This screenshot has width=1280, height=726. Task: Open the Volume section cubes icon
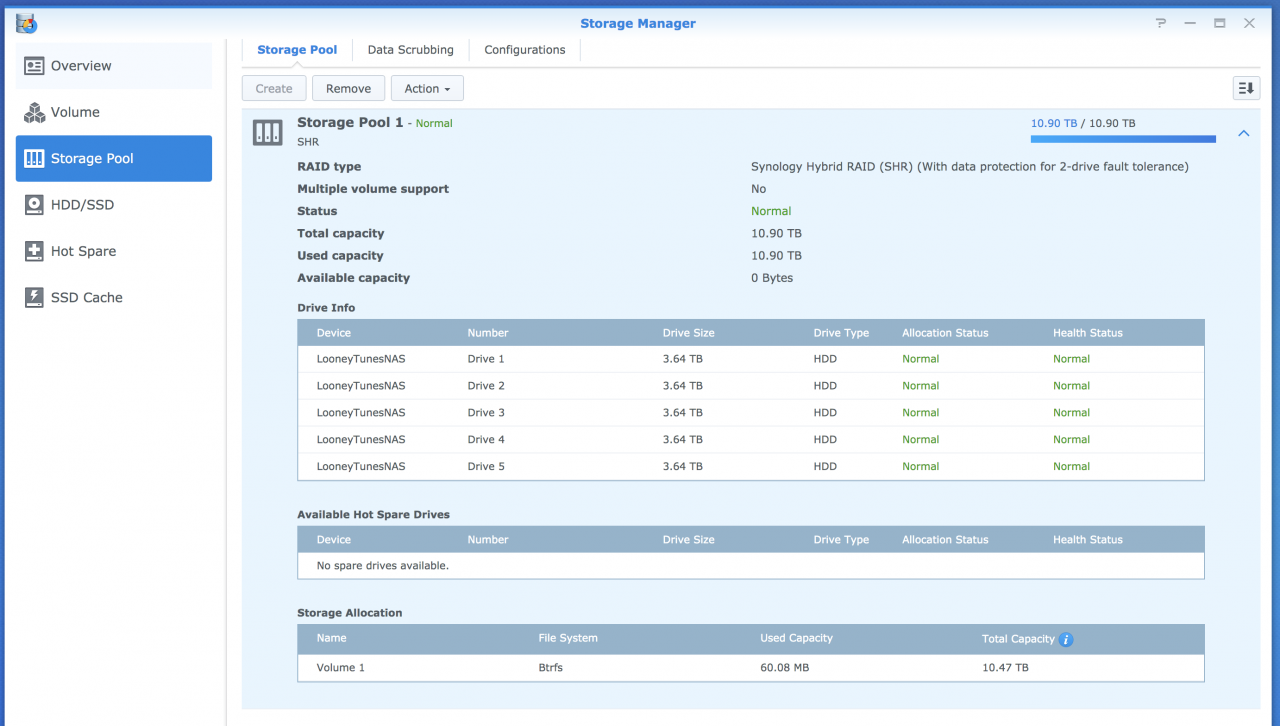click(x=35, y=112)
